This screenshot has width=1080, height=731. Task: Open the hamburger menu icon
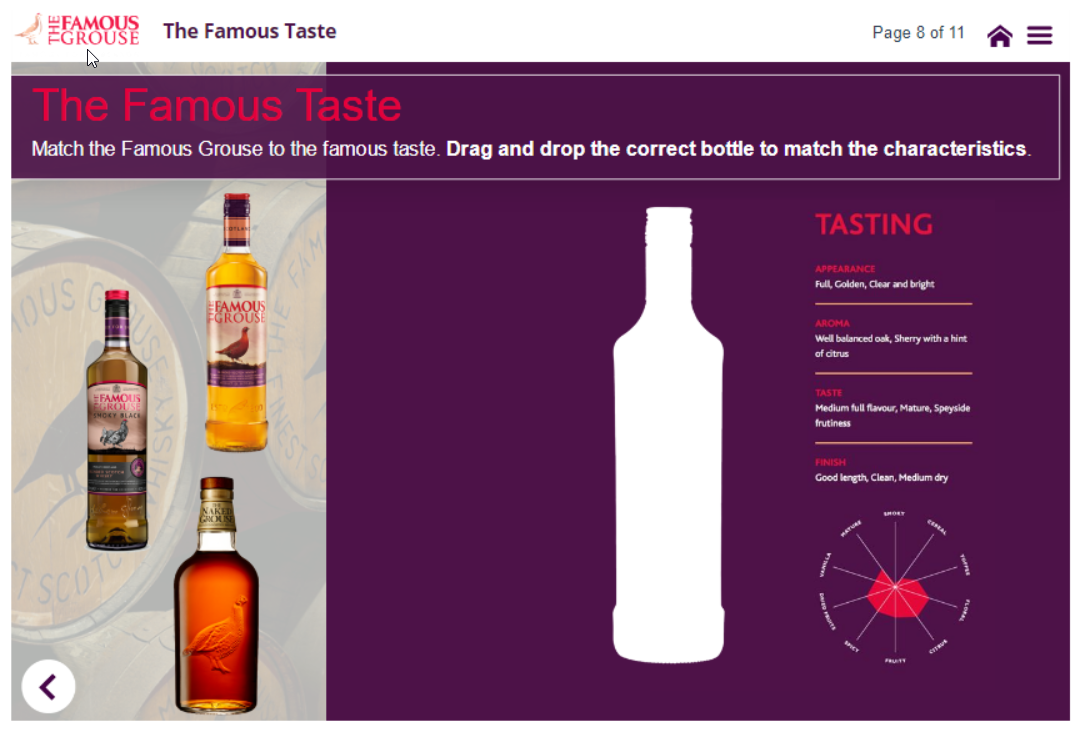(1040, 35)
